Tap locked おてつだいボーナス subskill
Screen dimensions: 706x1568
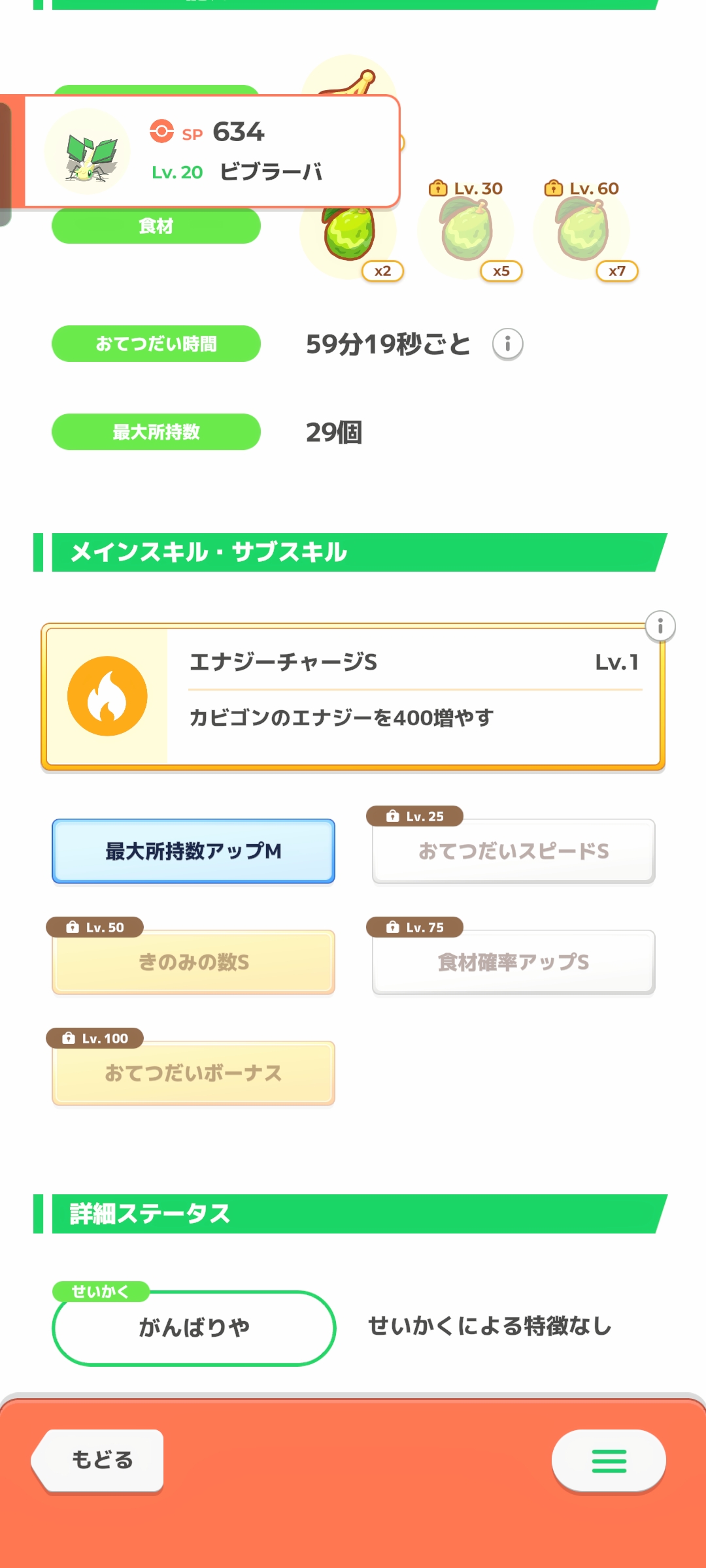pos(193,1073)
